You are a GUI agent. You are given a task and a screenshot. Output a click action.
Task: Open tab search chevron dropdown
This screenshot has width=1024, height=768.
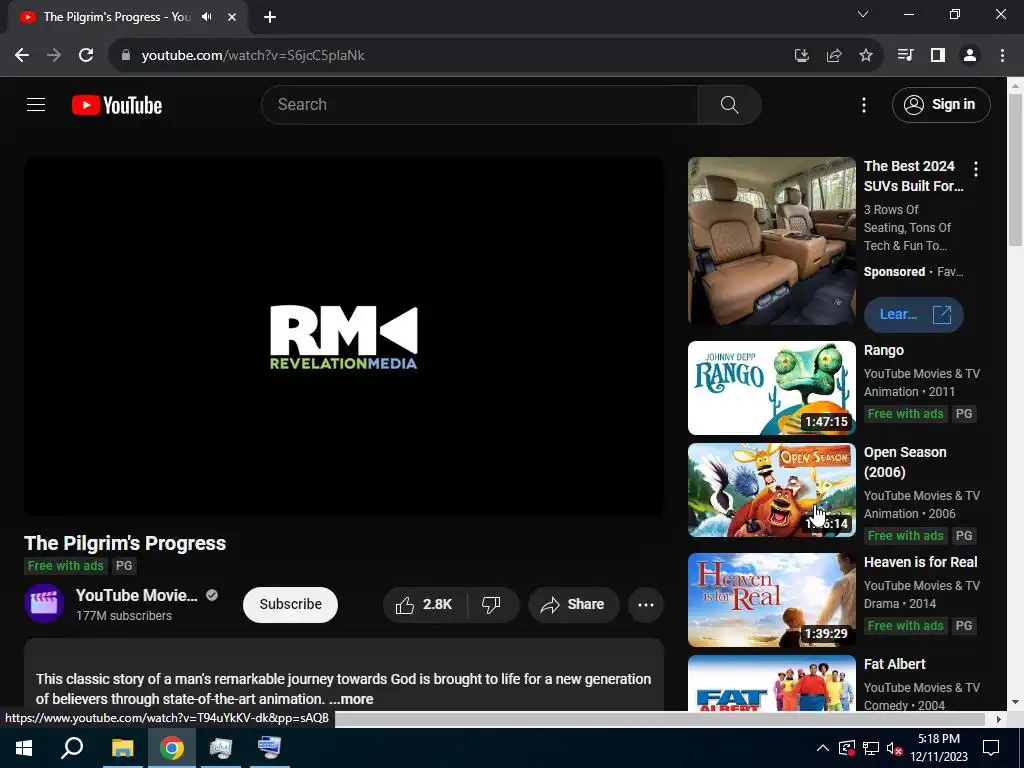click(x=863, y=14)
